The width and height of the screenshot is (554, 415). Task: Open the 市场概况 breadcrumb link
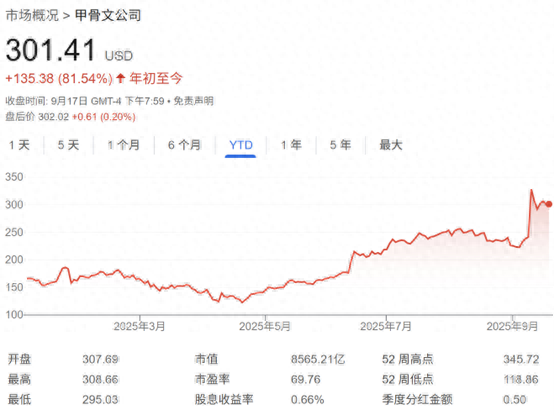pyautogui.click(x=32, y=15)
